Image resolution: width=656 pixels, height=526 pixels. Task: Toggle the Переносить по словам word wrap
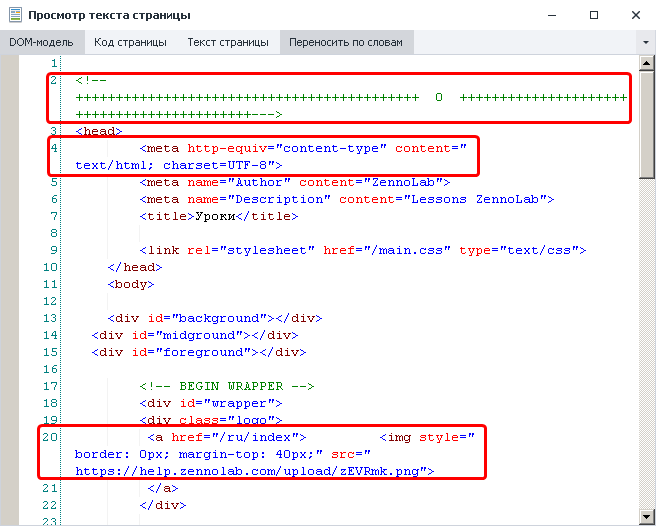[347, 43]
